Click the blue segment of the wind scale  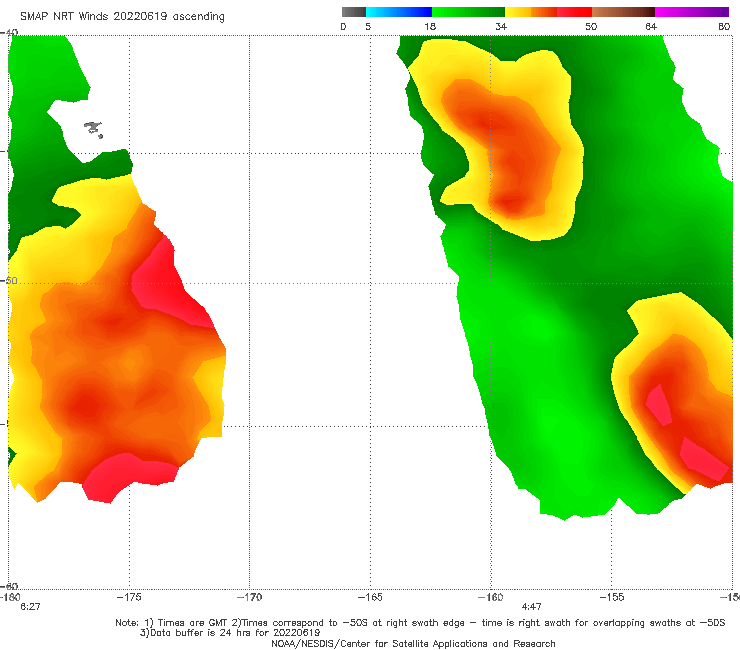(399, 12)
